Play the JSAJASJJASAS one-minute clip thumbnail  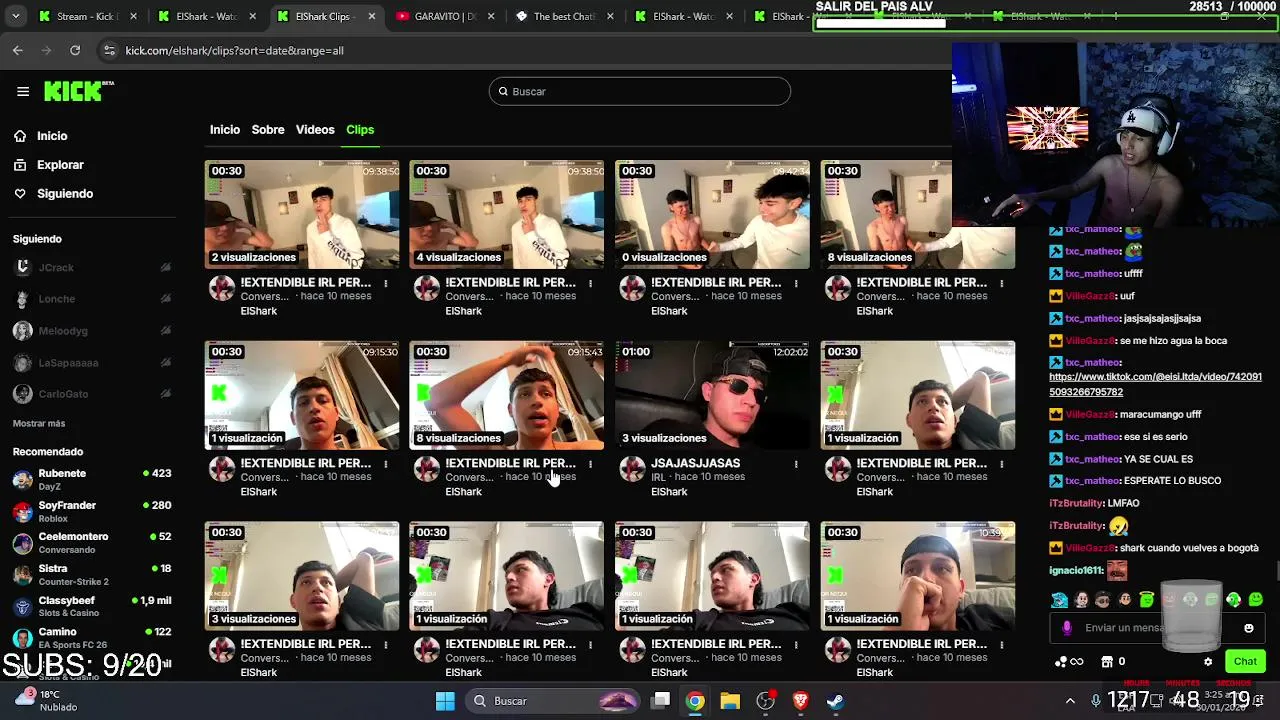coord(712,395)
